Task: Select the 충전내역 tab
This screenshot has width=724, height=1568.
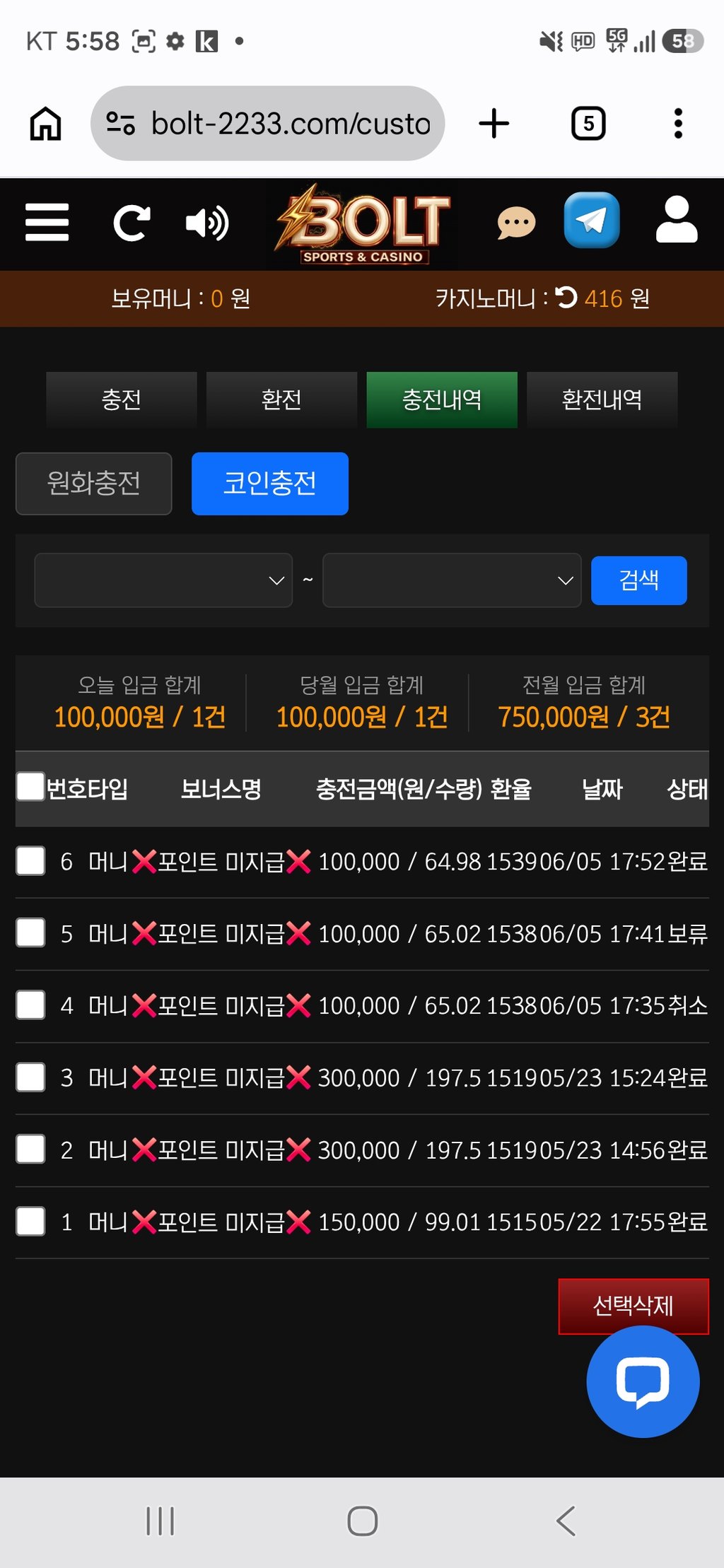Action: tap(442, 400)
